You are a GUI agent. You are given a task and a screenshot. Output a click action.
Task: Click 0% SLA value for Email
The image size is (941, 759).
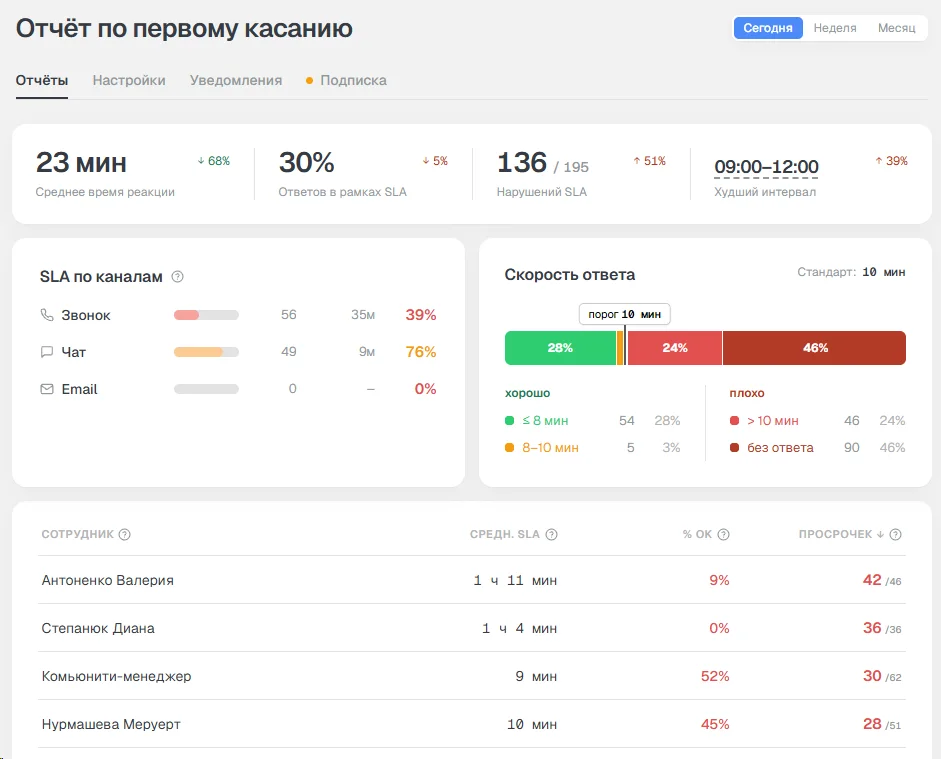425,389
